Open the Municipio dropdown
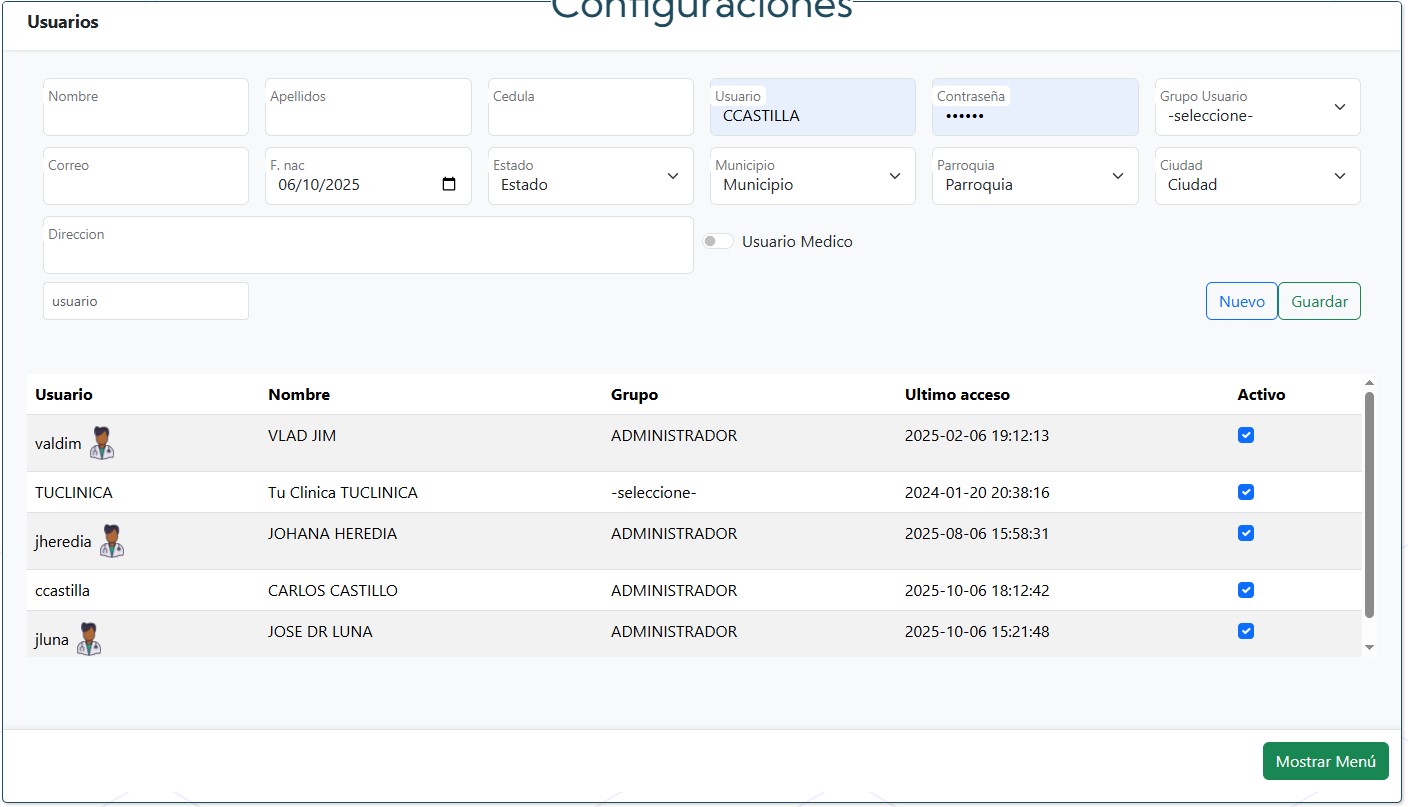1408x807 pixels. point(812,176)
